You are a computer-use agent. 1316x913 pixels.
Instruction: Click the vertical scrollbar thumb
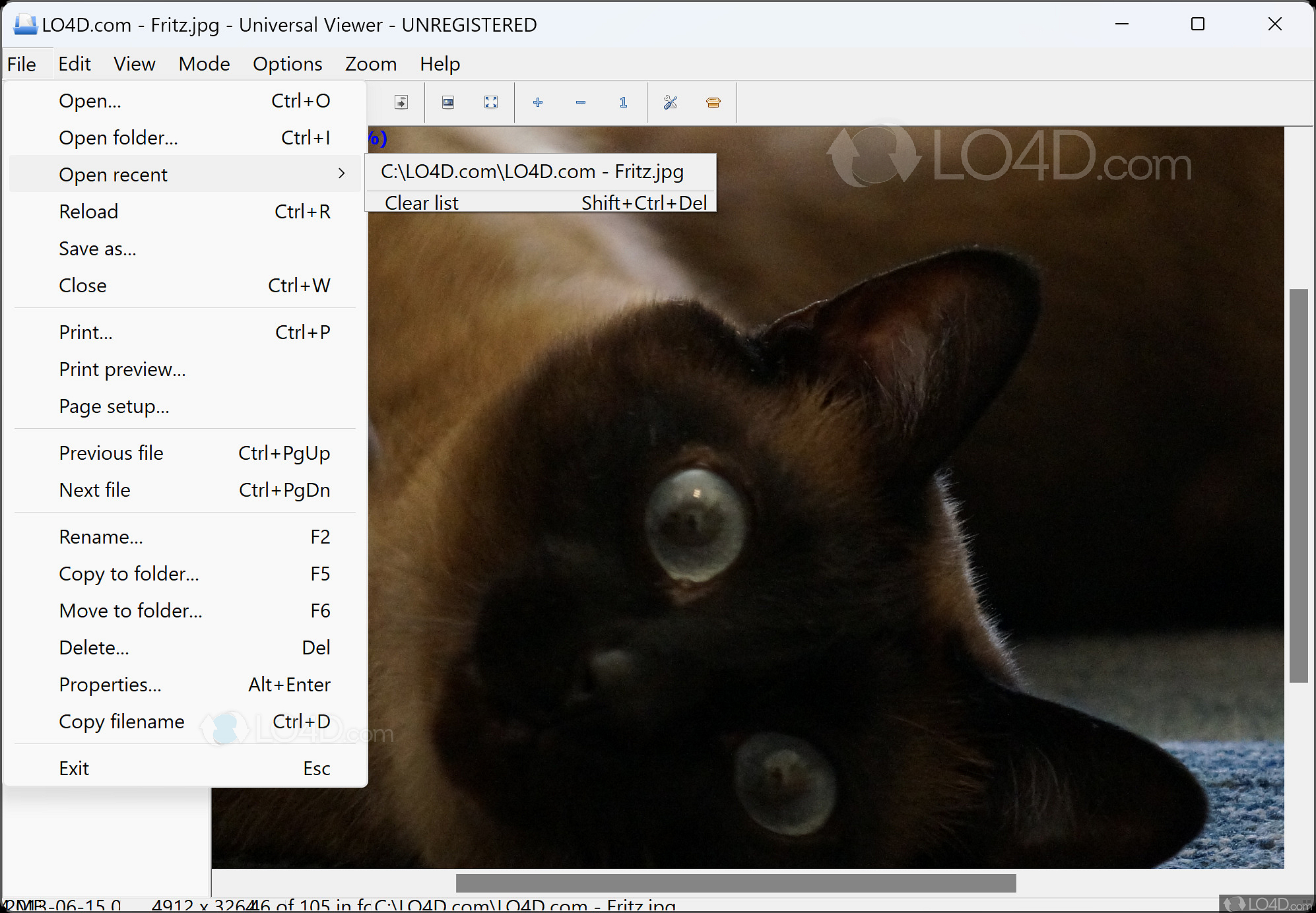tap(1298, 485)
